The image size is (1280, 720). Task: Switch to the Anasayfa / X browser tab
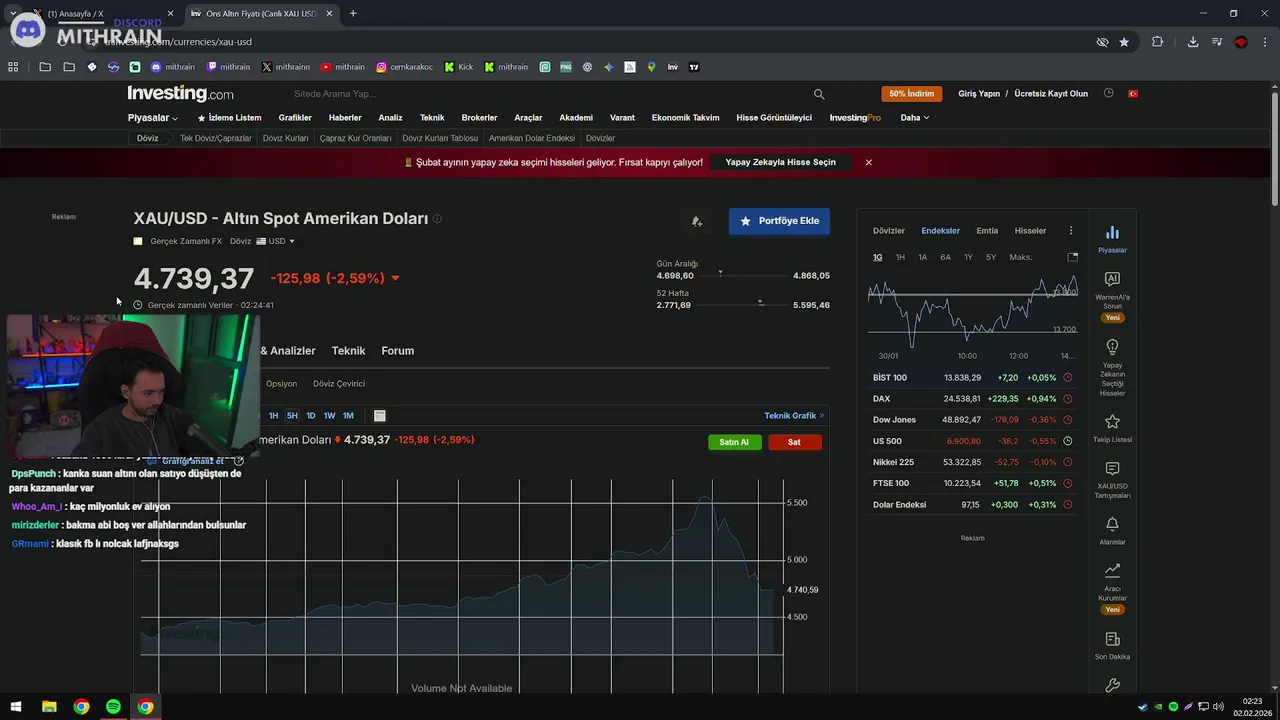tap(104, 13)
